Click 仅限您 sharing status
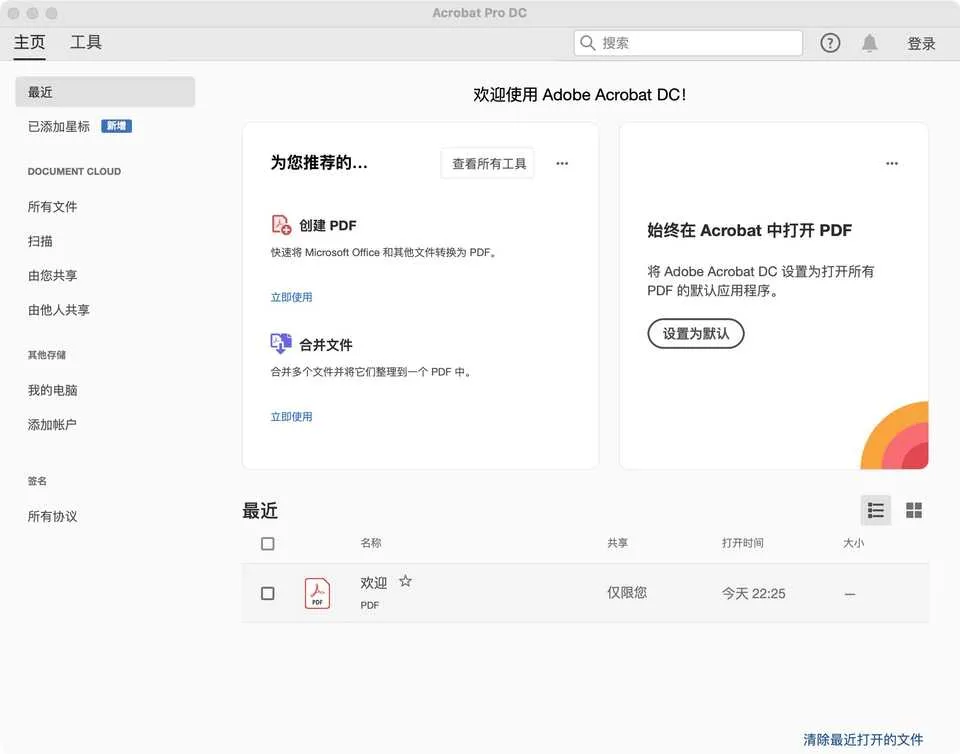960x754 pixels. (x=627, y=592)
